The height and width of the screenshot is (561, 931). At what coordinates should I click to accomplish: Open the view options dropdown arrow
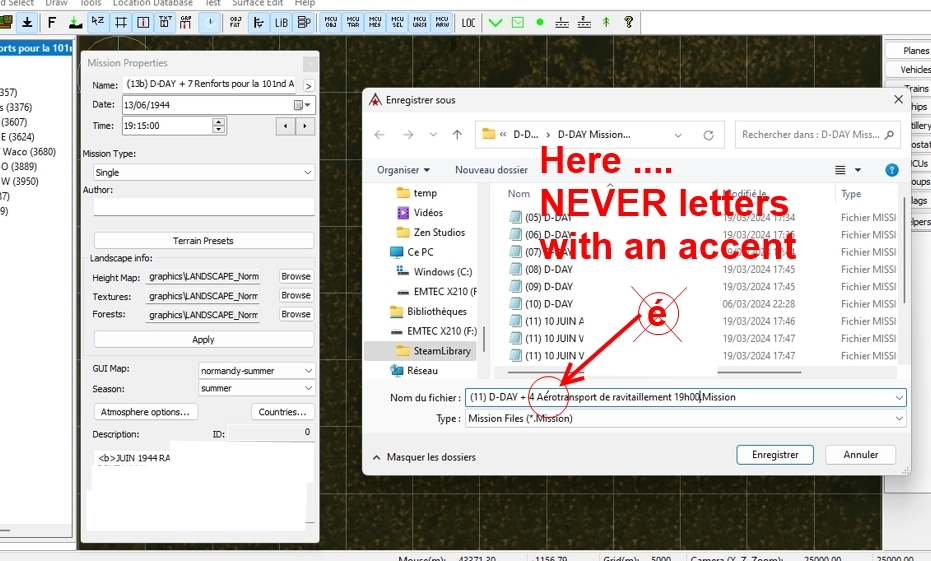(x=858, y=170)
